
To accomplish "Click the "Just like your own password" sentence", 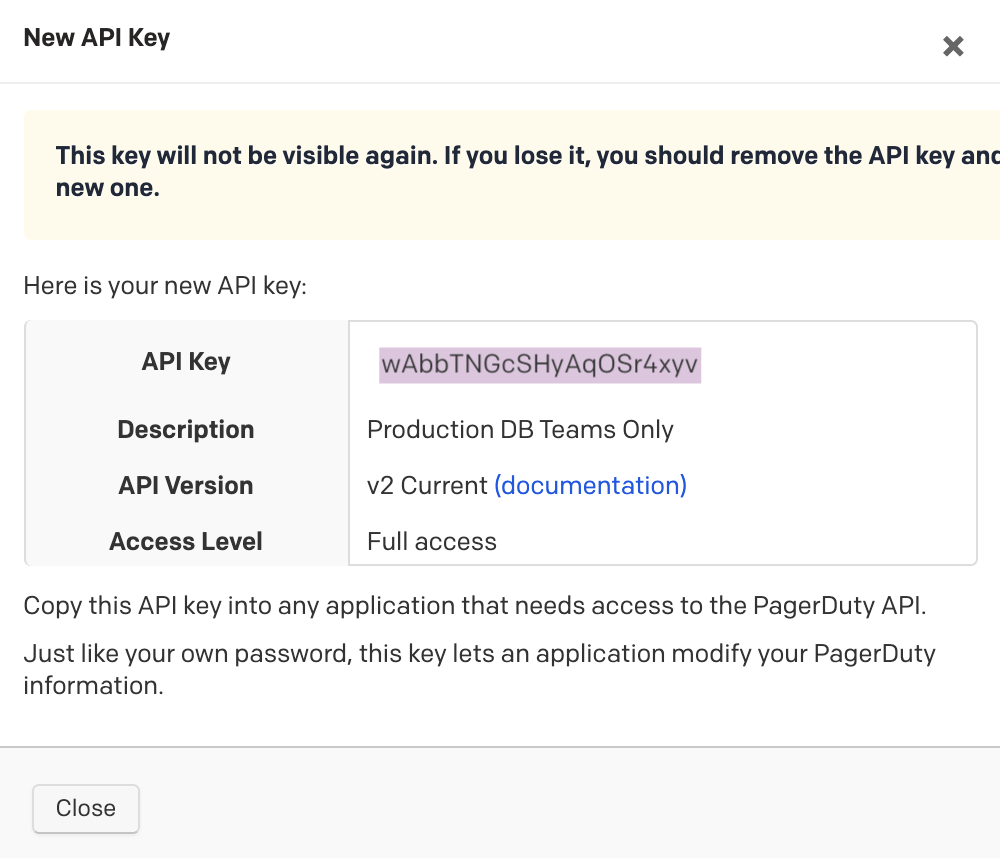I will [479, 655].
